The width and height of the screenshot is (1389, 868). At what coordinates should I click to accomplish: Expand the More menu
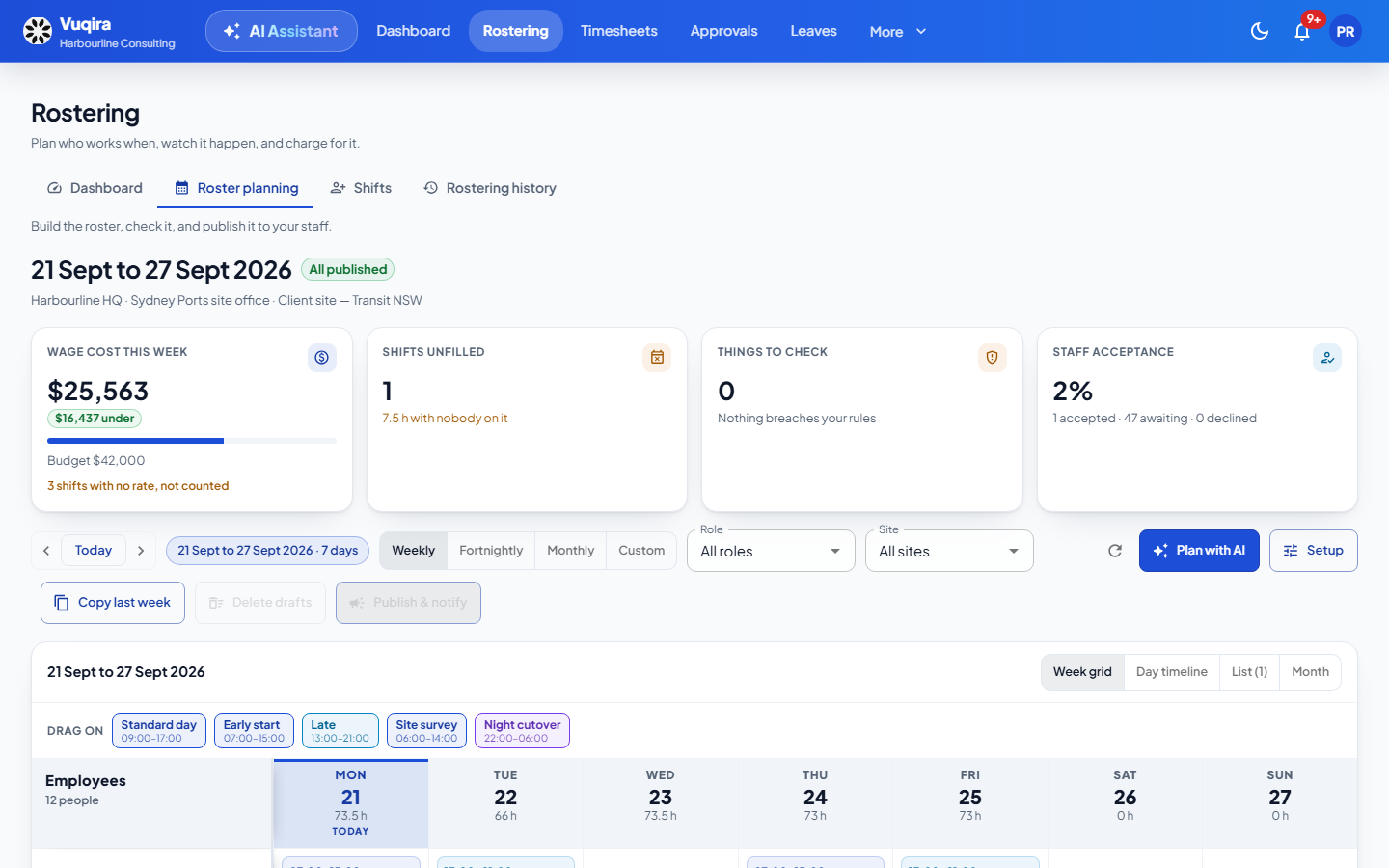coord(898,31)
